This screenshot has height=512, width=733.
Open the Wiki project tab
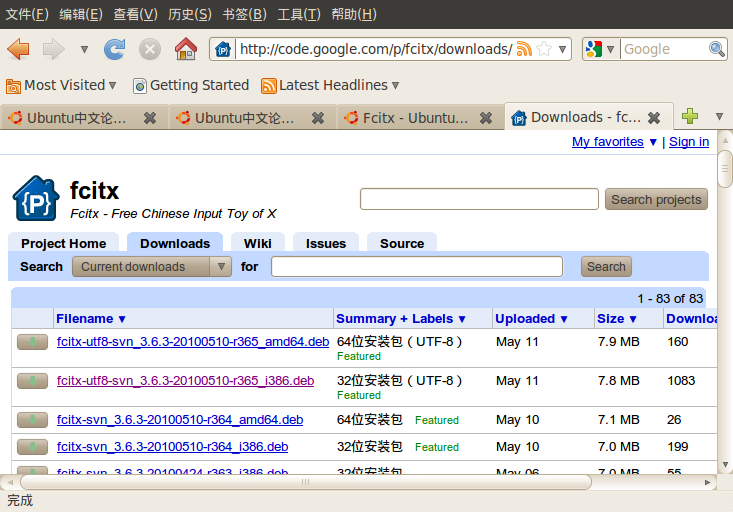click(x=258, y=243)
